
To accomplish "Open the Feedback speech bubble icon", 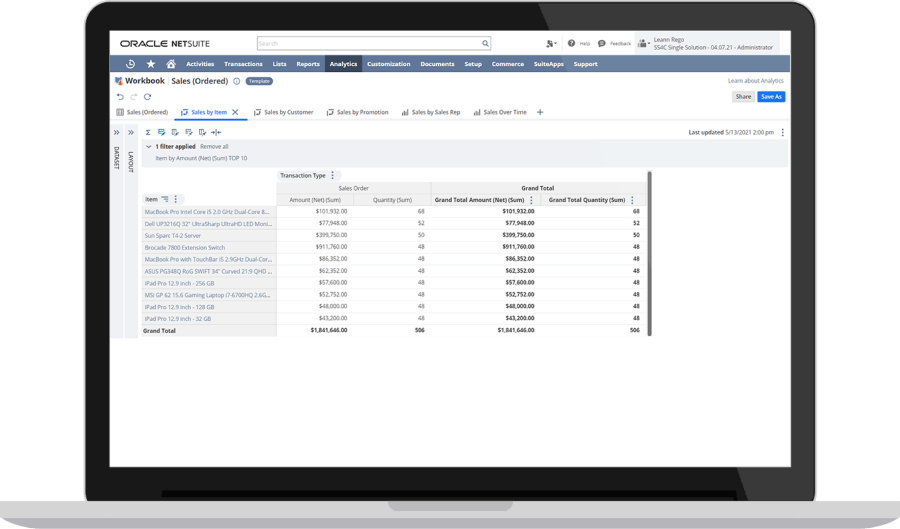I will point(602,43).
